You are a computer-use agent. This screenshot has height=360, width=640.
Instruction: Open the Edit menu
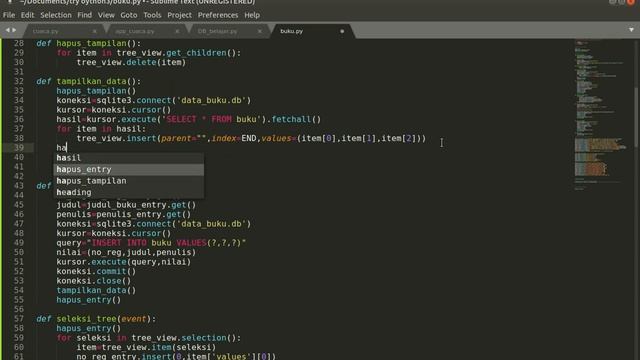click(27, 15)
